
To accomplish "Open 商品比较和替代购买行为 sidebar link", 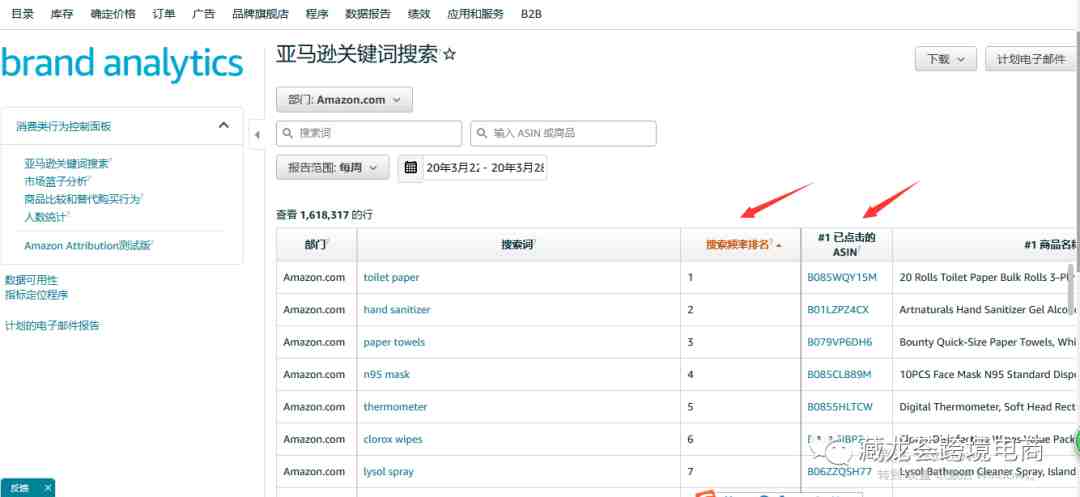I will coord(83,199).
